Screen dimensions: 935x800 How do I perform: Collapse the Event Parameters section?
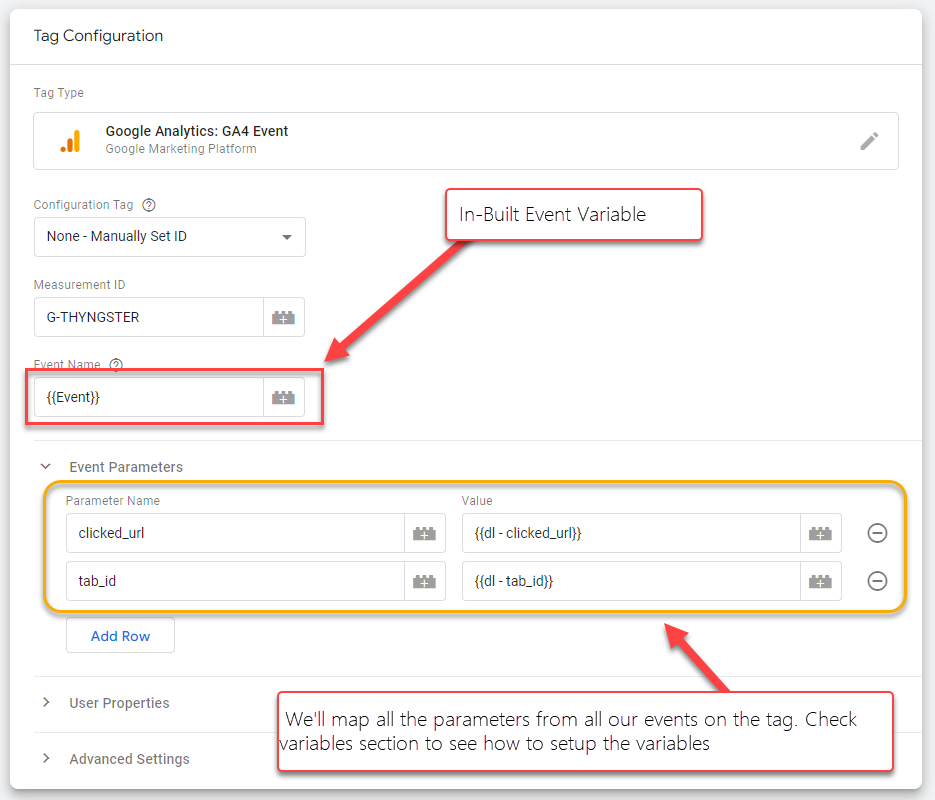[x=46, y=466]
